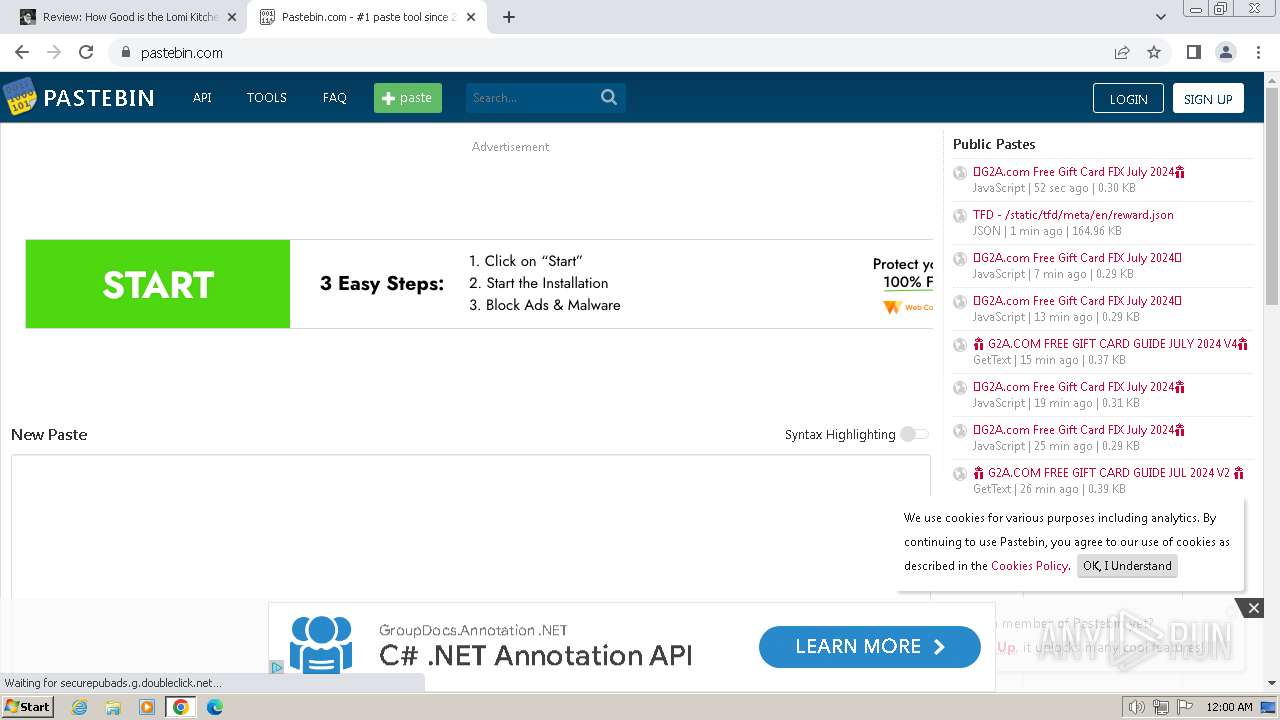Open G2A.COM GIFT CARD GUIDE JUL 2024 V2
1280x720 pixels.
pyautogui.click(x=1108, y=472)
